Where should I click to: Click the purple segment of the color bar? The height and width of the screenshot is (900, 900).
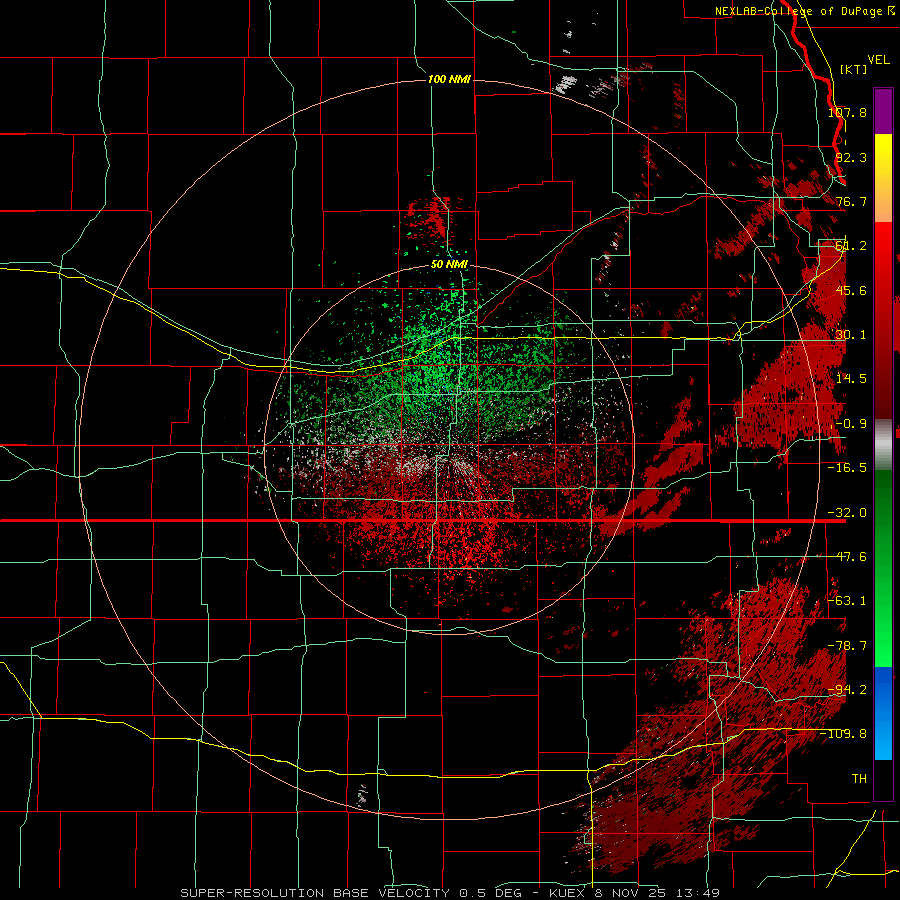click(x=883, y=111)
